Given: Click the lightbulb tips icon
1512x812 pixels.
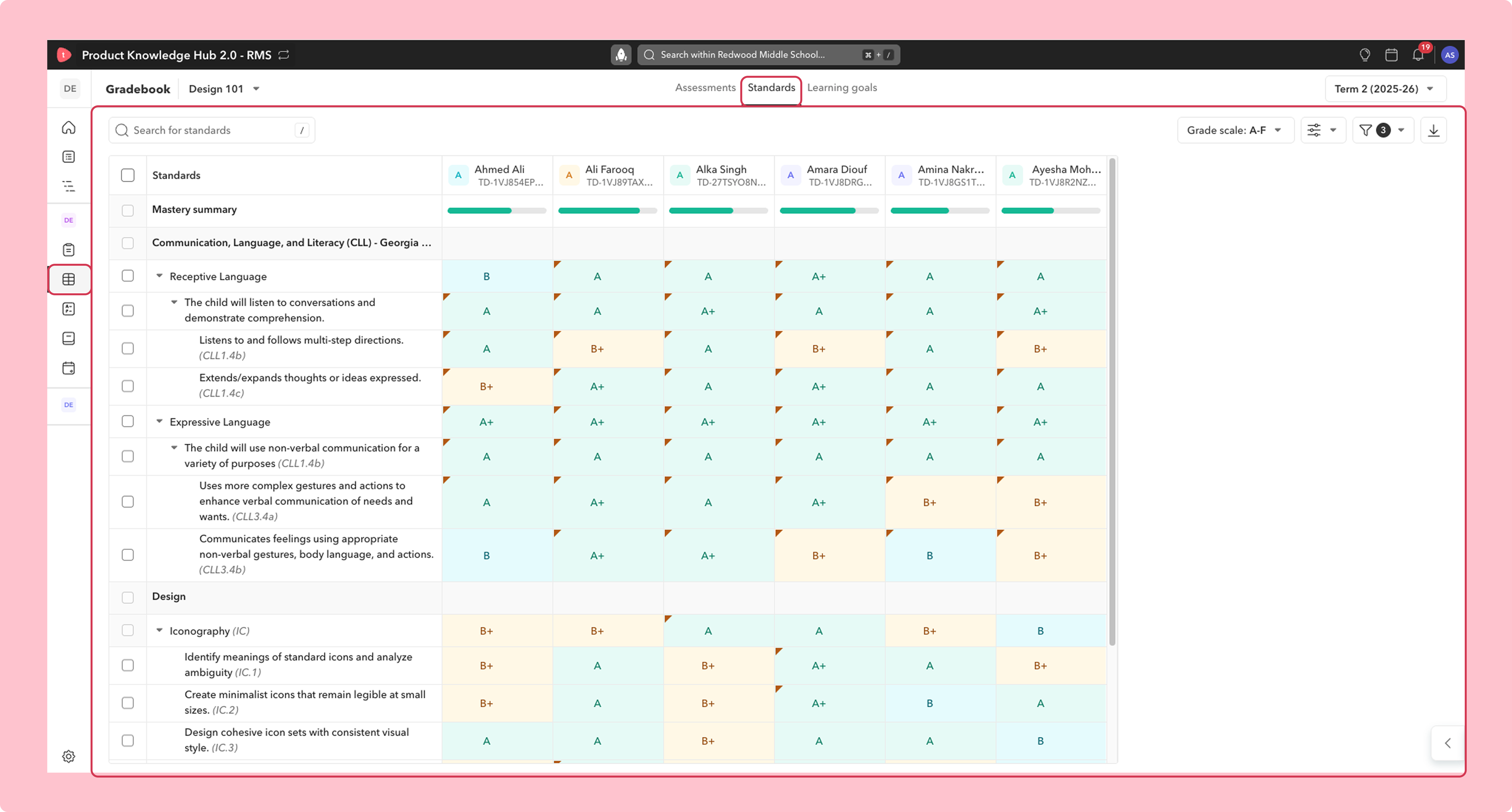Looking at the screenshot, I should coord(1365,55).
